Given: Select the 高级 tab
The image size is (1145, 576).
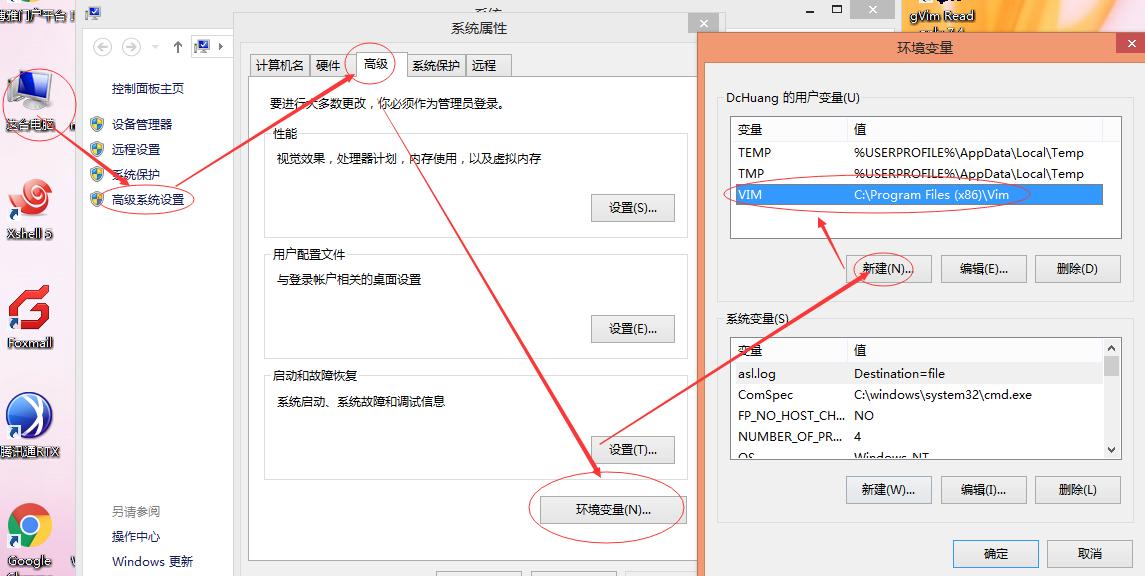Looking at the screenshot, I should pyautogui.click(x=375, y=64).
